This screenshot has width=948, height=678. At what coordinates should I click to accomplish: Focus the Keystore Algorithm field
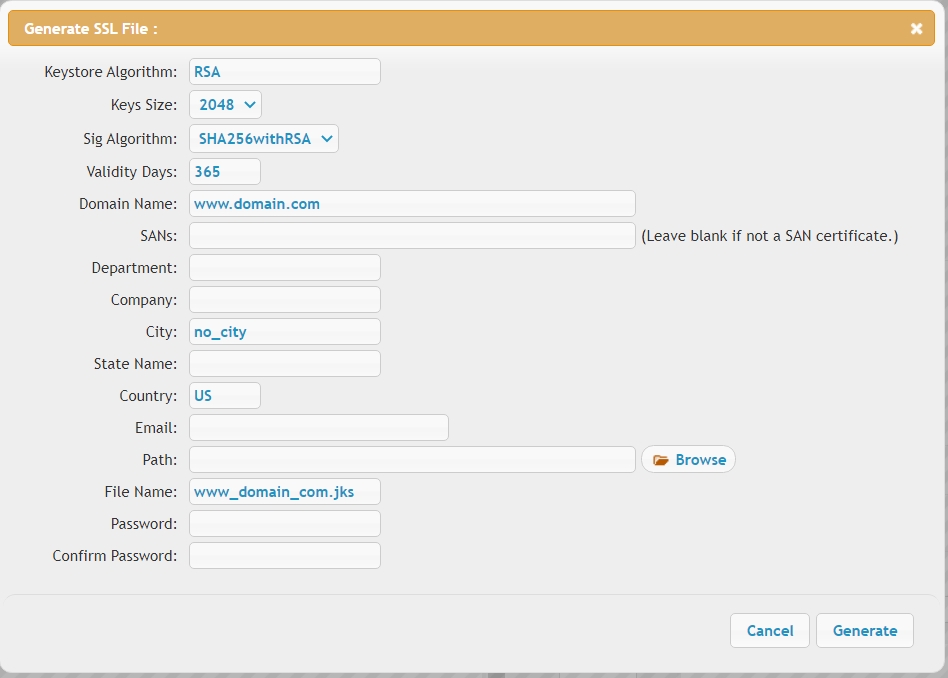285,71
